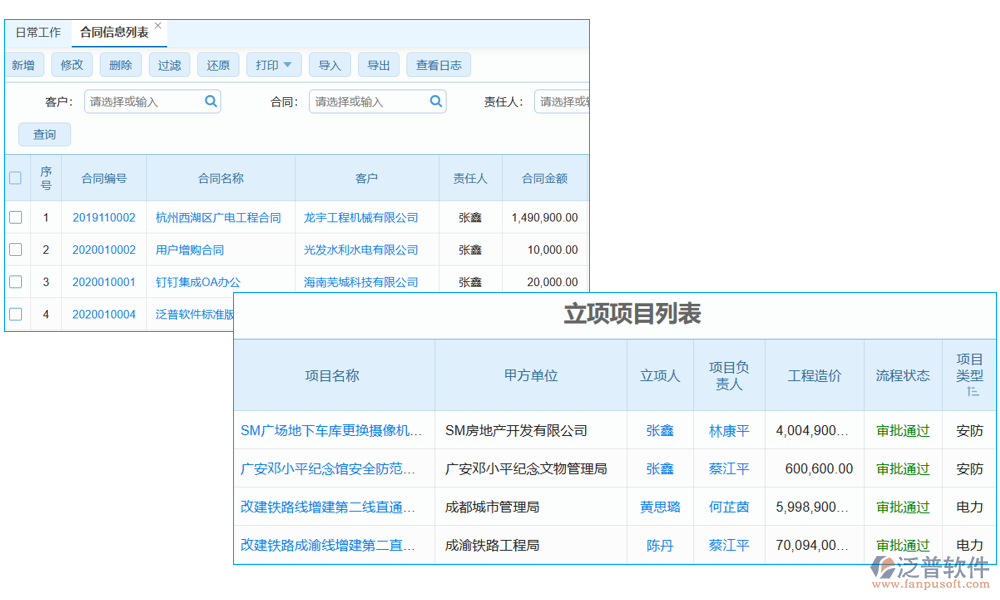Check the row checkbox for 杭州西湖区广电工程合同

tap(15, 217)
